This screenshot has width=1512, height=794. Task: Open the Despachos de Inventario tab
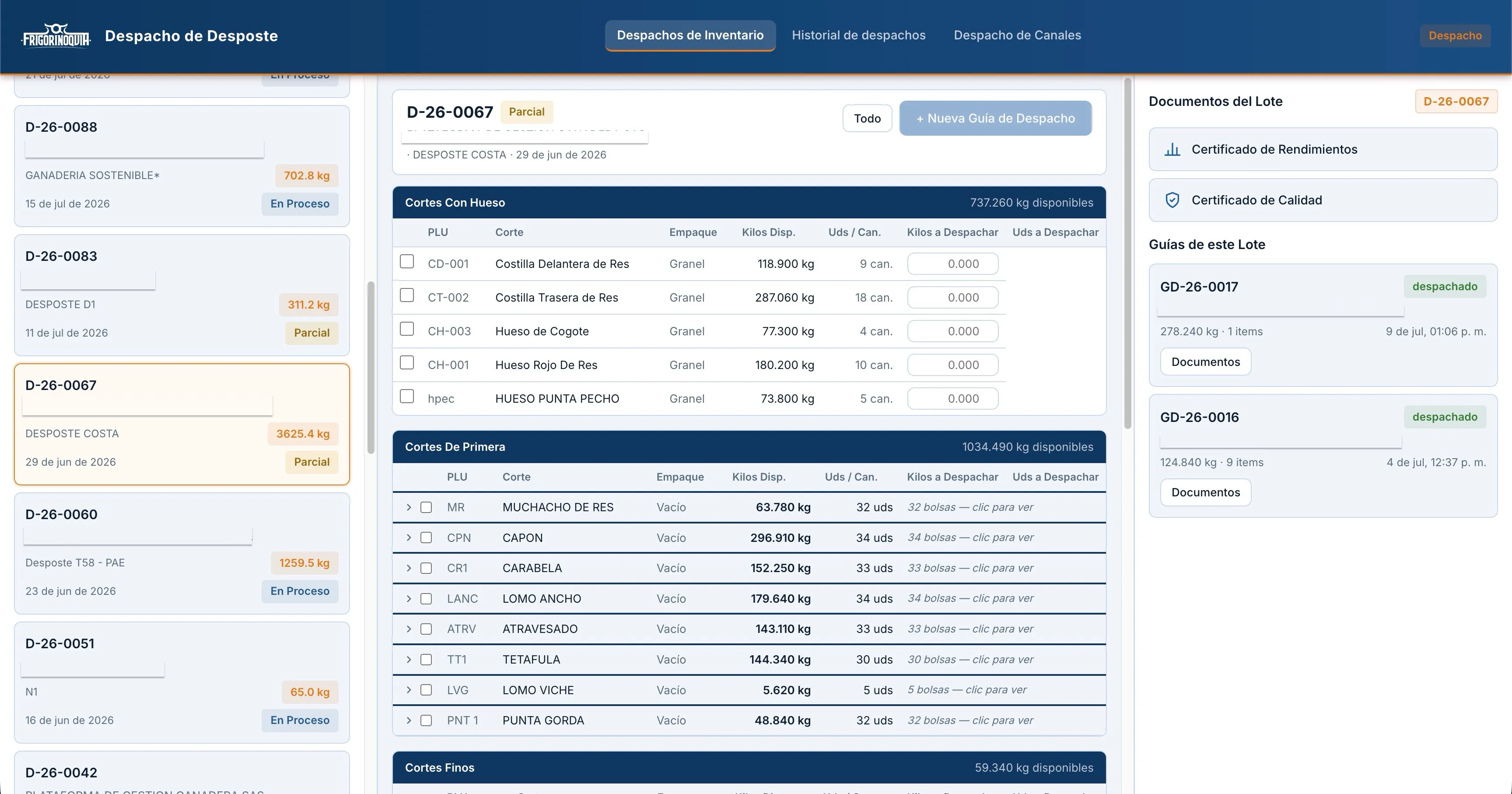click(690, 35)
